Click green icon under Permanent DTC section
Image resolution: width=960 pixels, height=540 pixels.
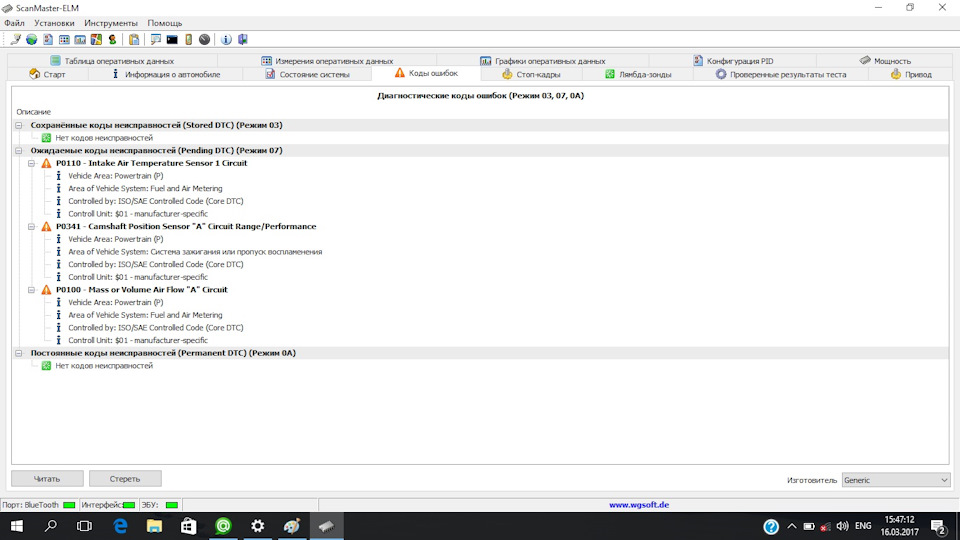click(46, 366)
